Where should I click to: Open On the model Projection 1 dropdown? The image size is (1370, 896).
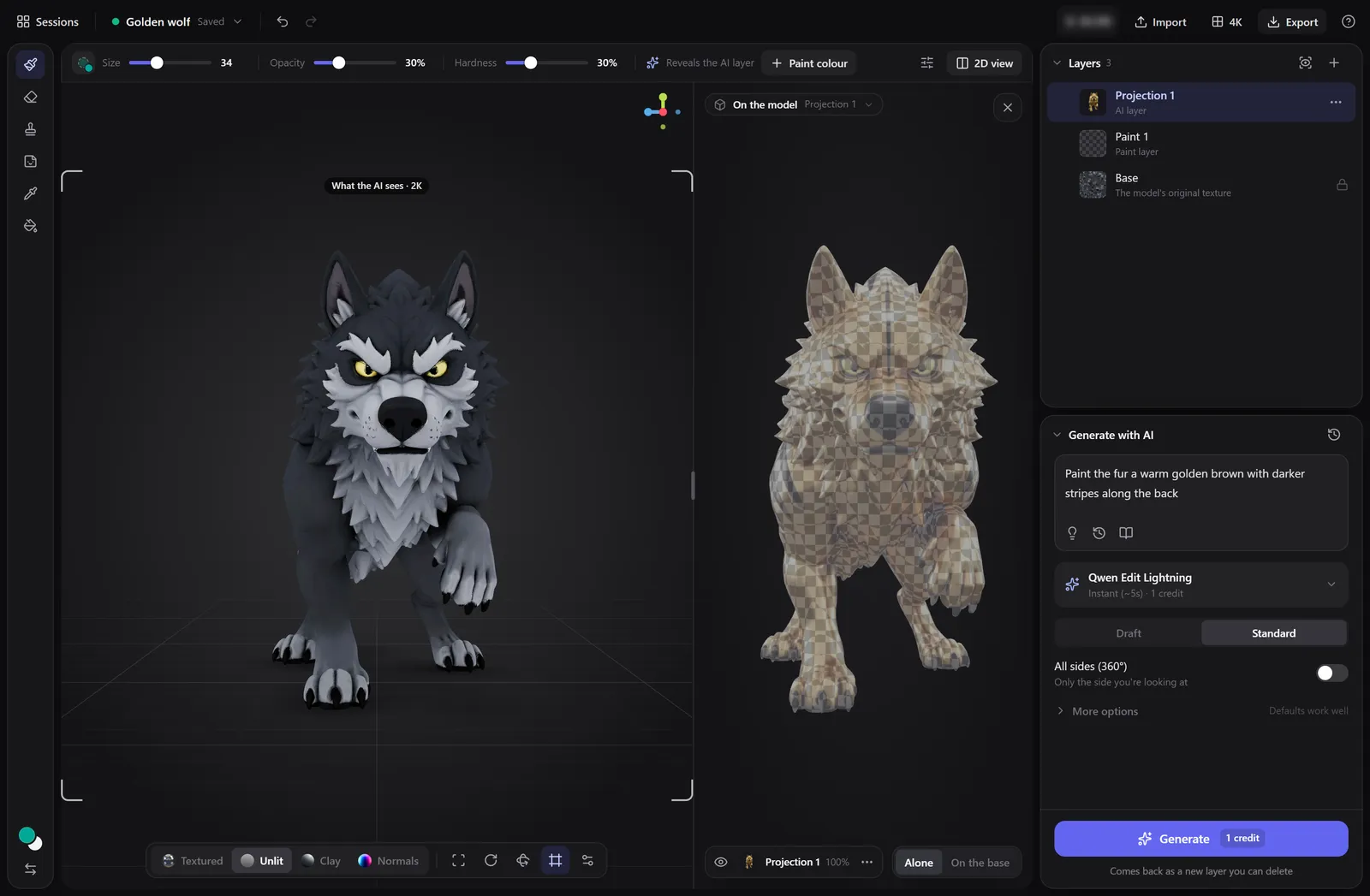tap(794, 104)
